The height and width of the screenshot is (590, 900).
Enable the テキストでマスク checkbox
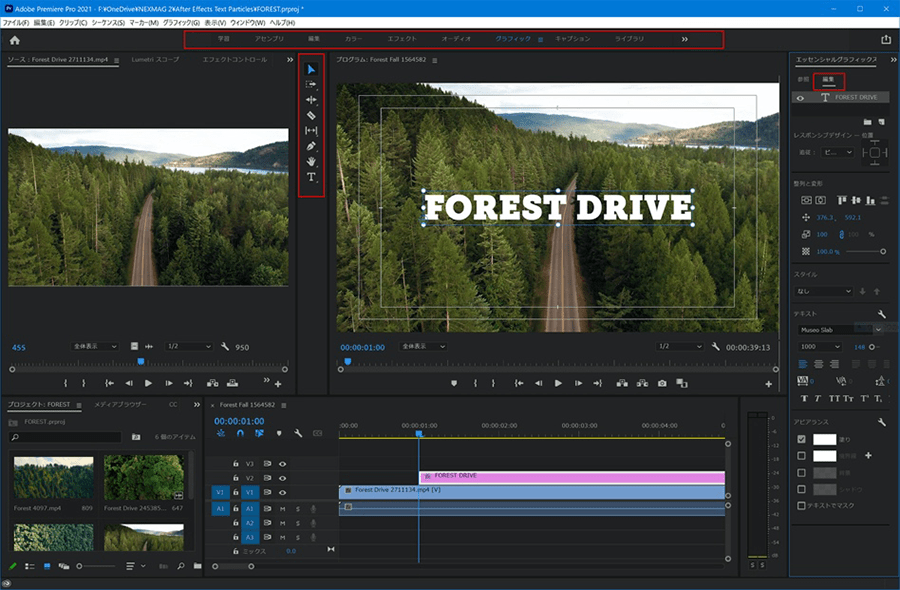(x=801, y=506)
